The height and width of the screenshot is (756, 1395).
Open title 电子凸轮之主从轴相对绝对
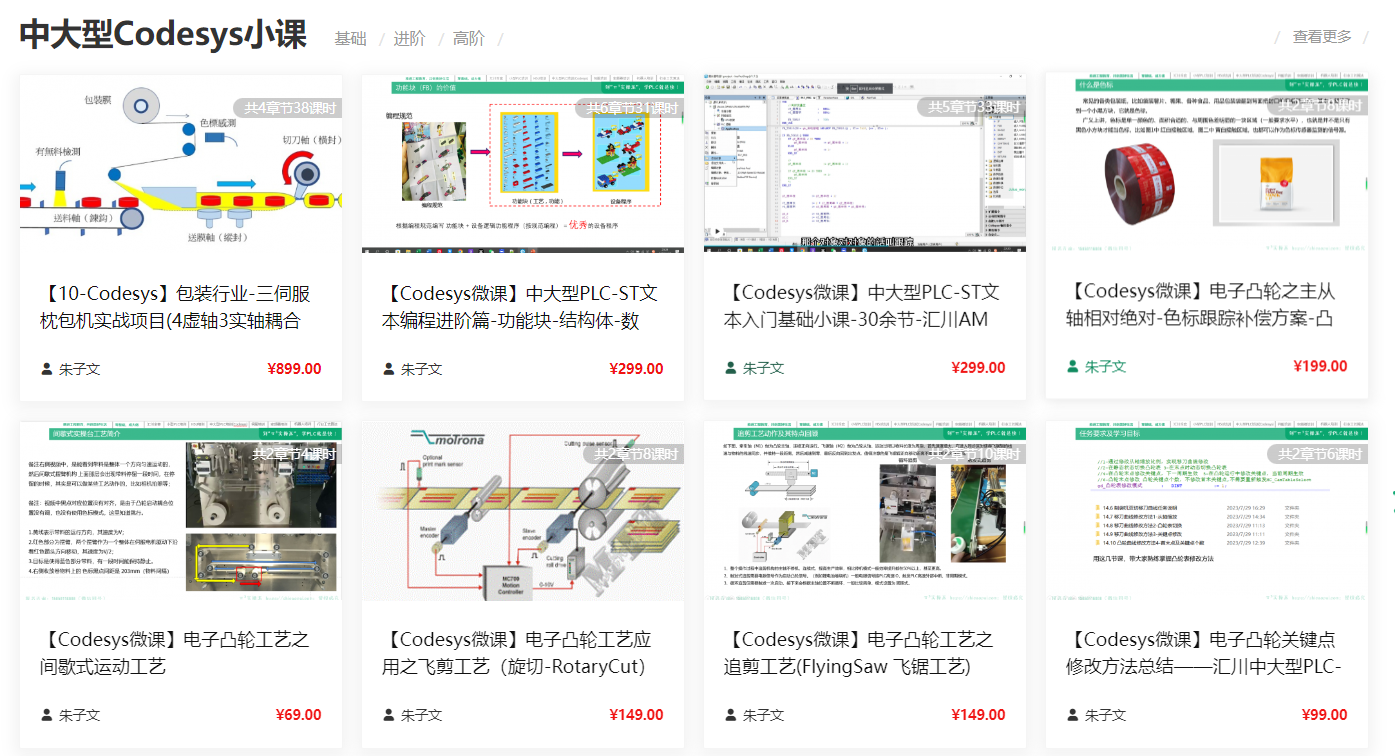(1201, 304)
